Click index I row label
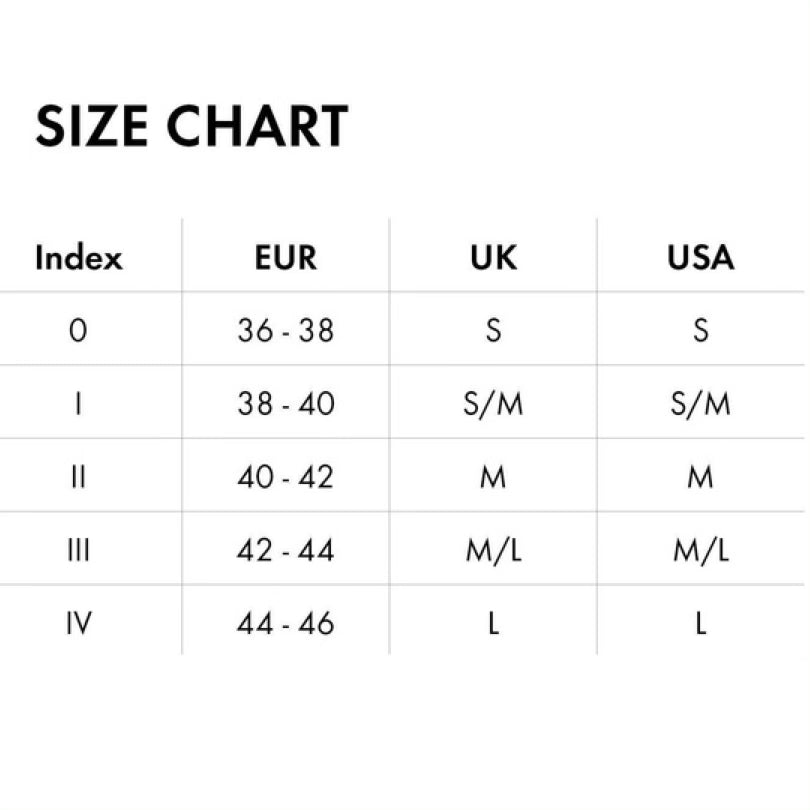This screenshot has width=810, height=810. tap(78, 404)
